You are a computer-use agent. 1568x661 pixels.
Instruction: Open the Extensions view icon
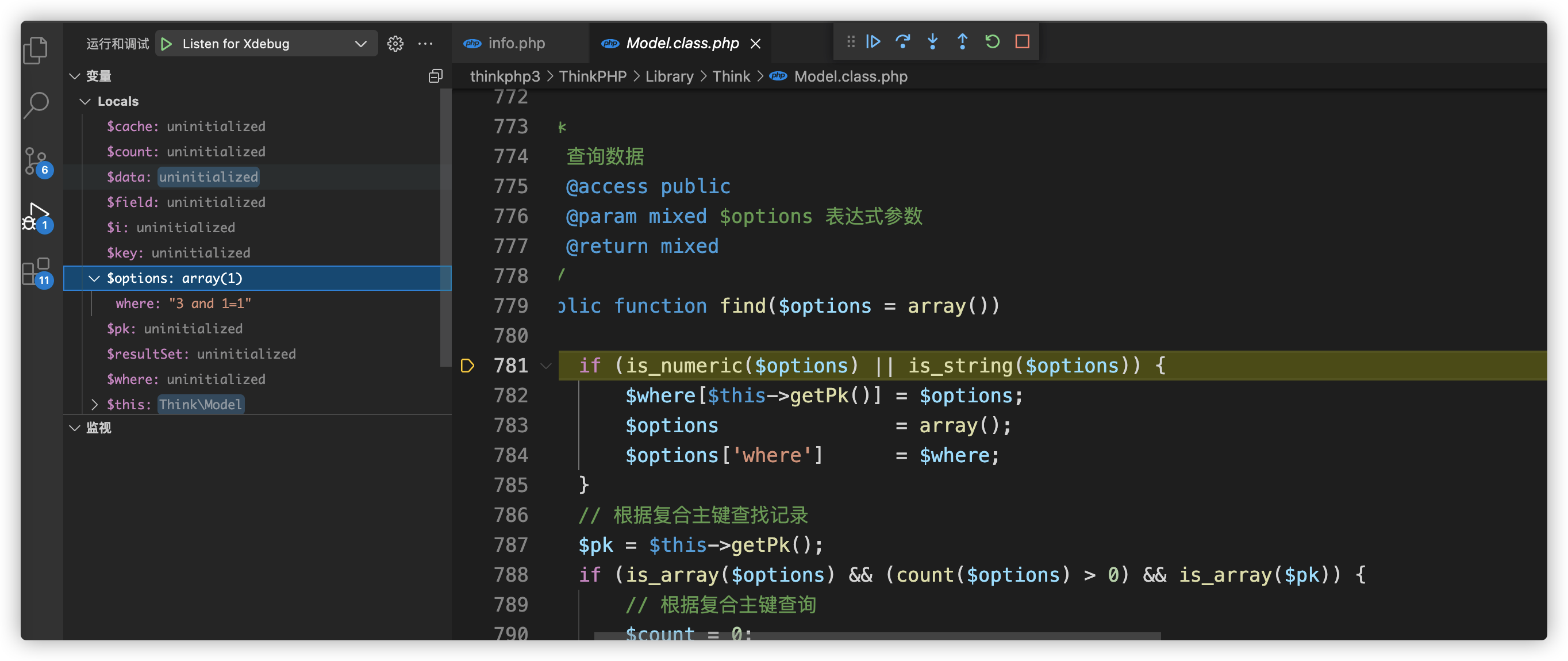coord(36,271)
